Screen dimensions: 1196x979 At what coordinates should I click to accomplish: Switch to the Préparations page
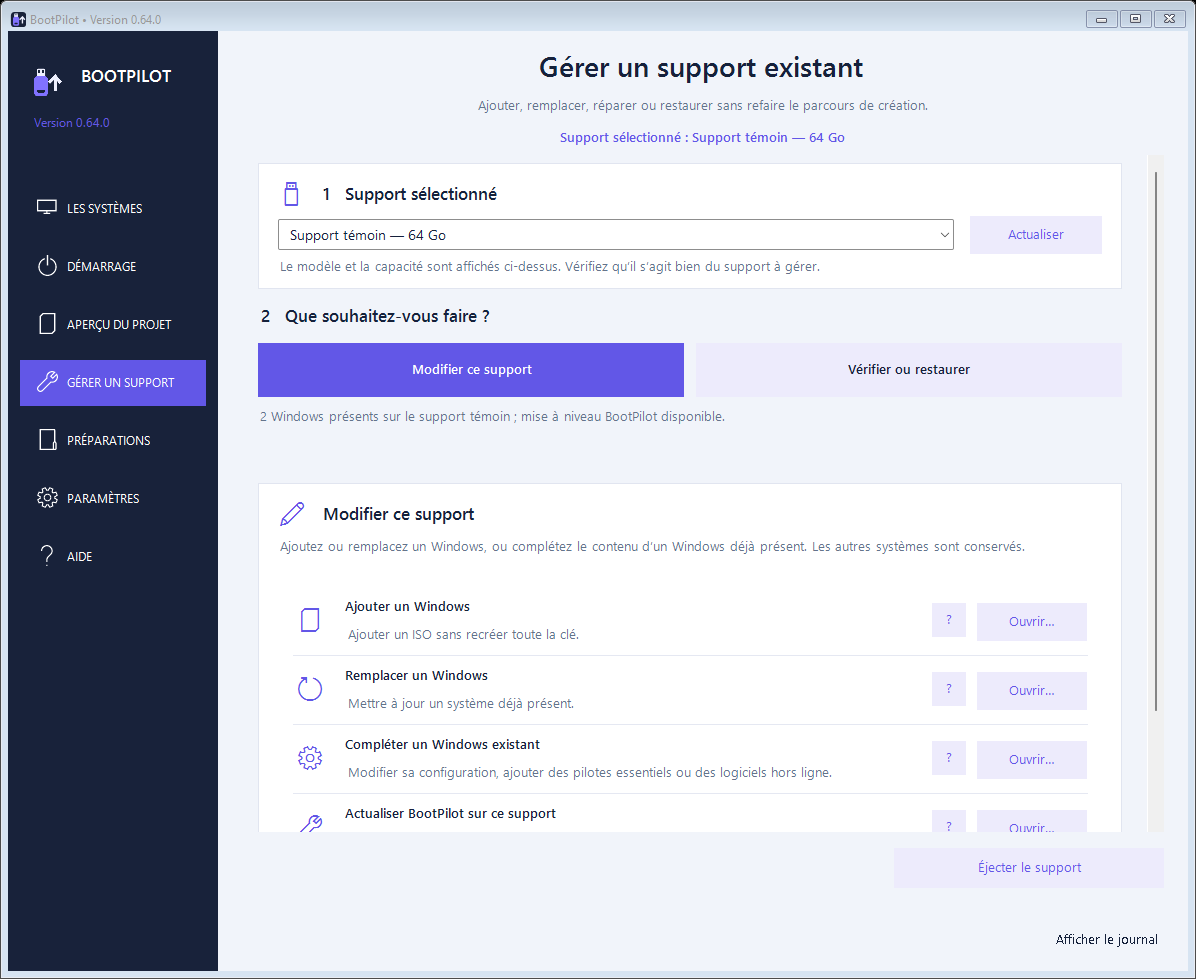pos(113,440)
